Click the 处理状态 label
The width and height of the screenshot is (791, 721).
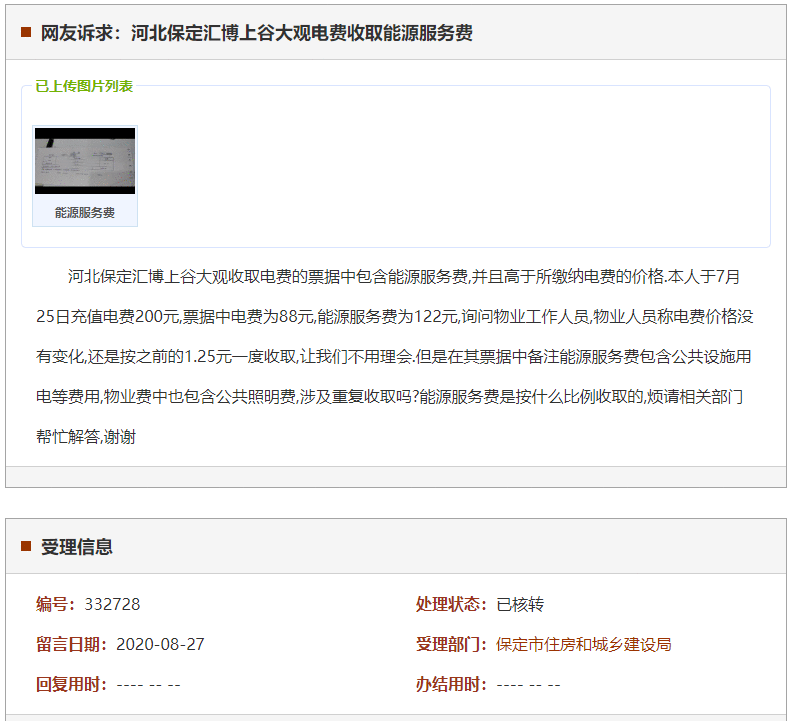(x=451, y=604)
